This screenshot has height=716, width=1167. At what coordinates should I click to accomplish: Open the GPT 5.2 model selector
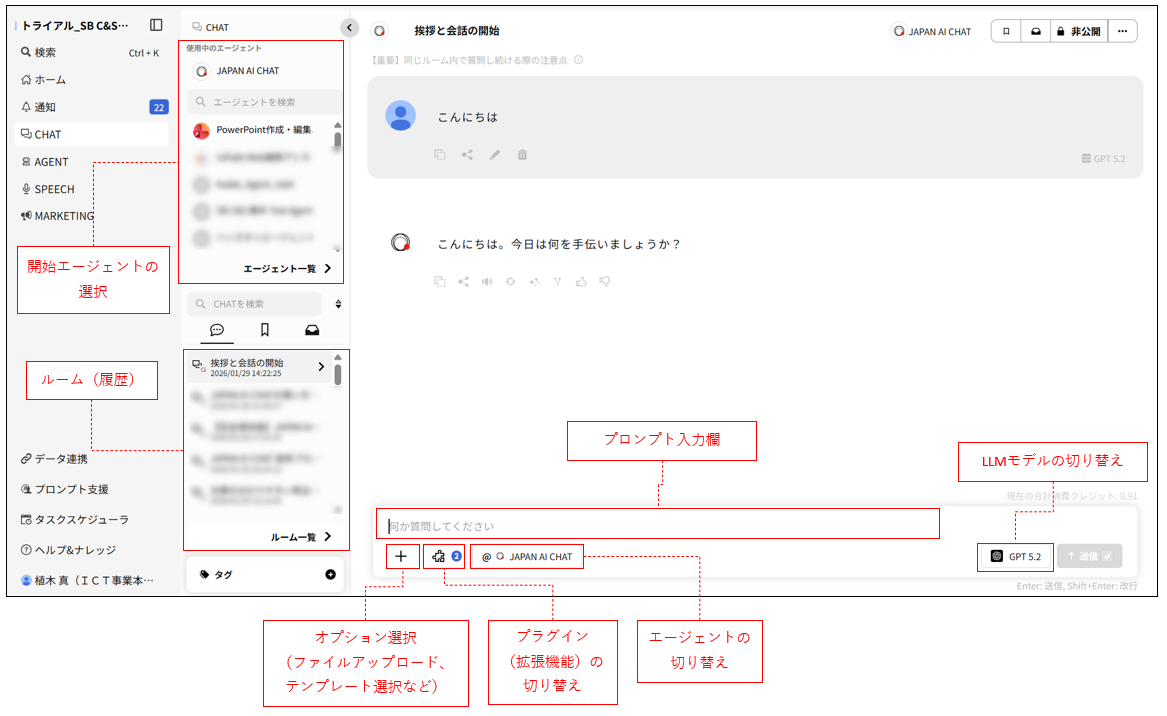click(1015, 556)
